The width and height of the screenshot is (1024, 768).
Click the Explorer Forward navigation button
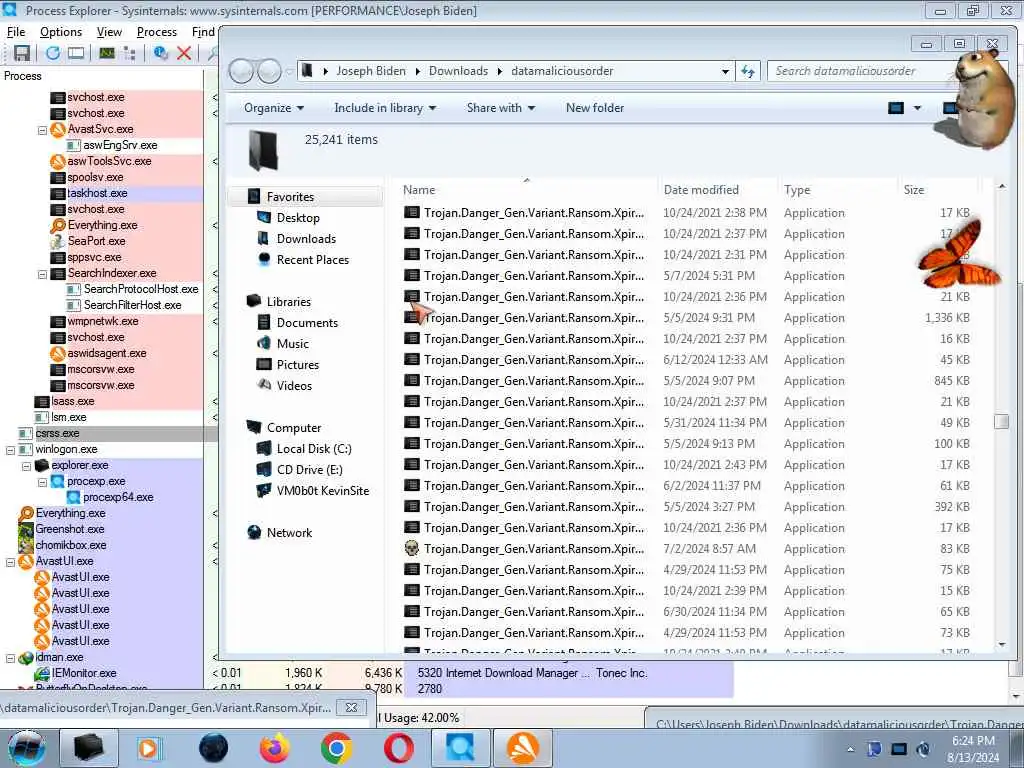[x=268, y=71]
